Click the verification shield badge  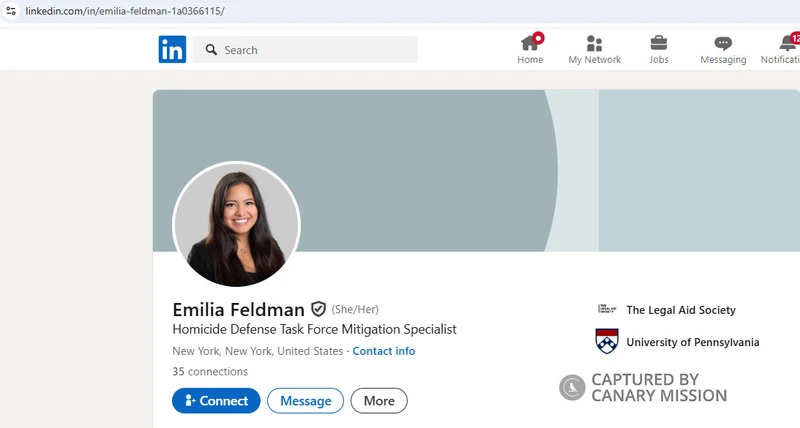click(x=318, y=309)
